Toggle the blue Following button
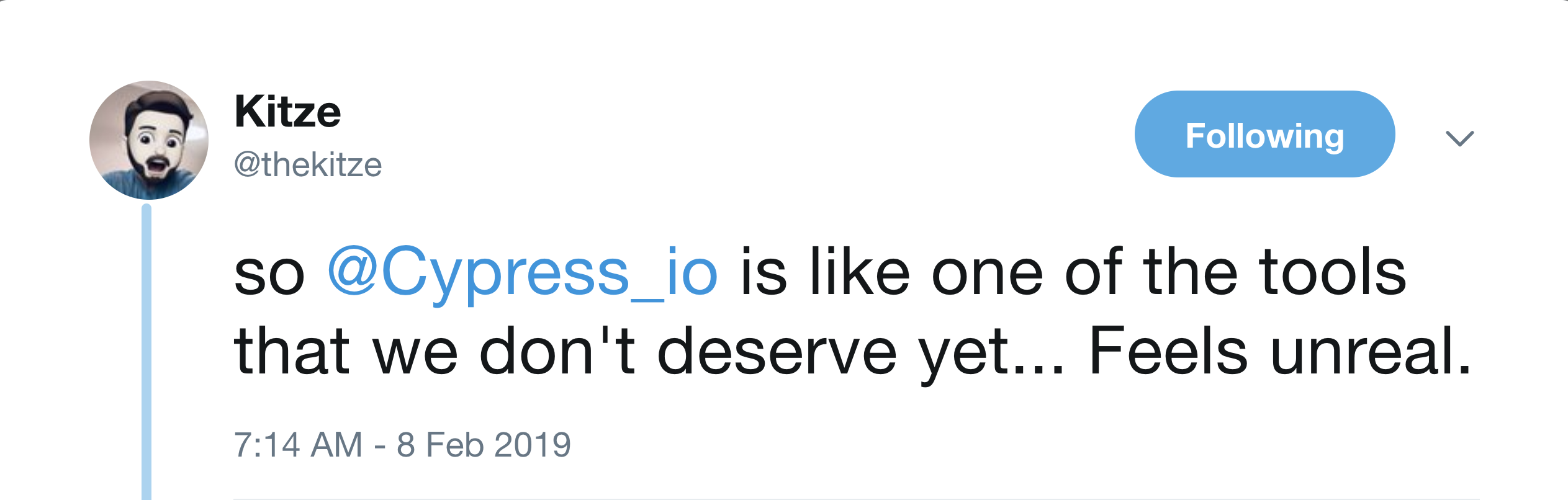This screenshot has height=500, width=1568. [x=1264, y=135]
